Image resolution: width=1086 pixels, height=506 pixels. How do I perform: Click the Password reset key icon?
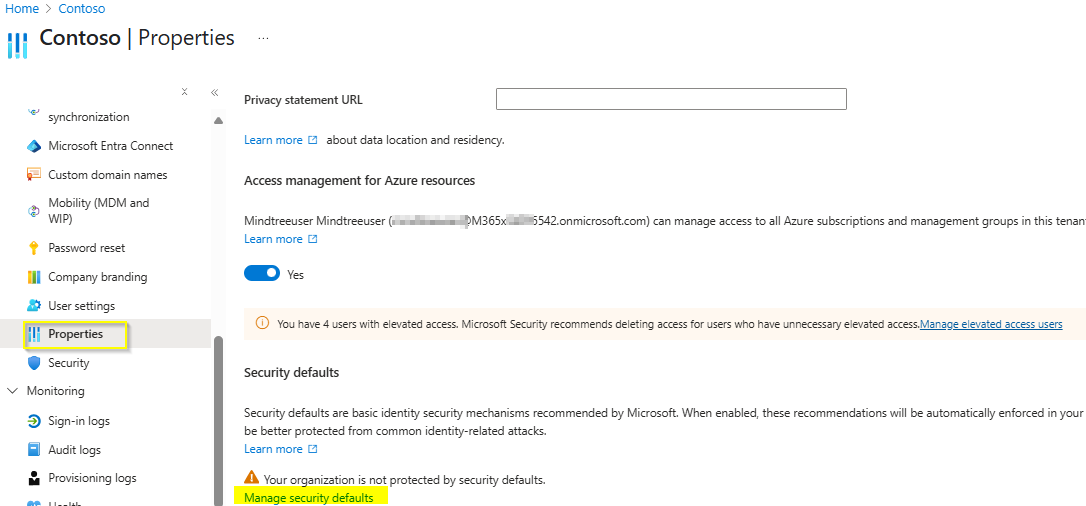tap(34, 248)
